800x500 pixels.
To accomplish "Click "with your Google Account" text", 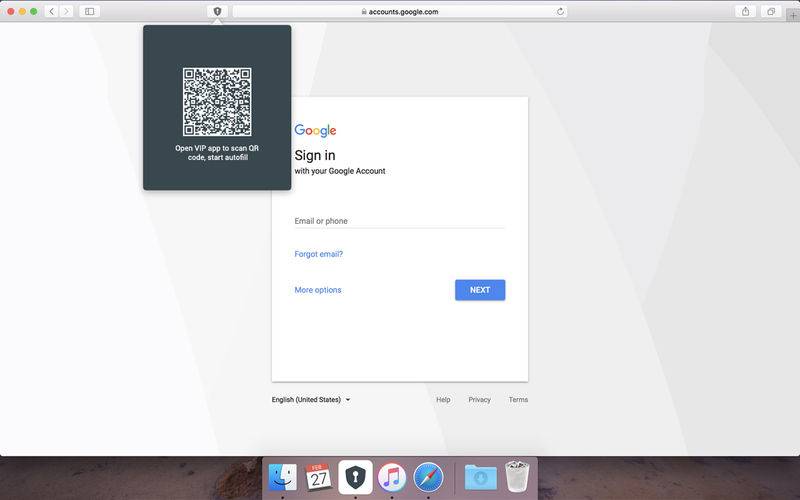I will [x=340, y=171].
